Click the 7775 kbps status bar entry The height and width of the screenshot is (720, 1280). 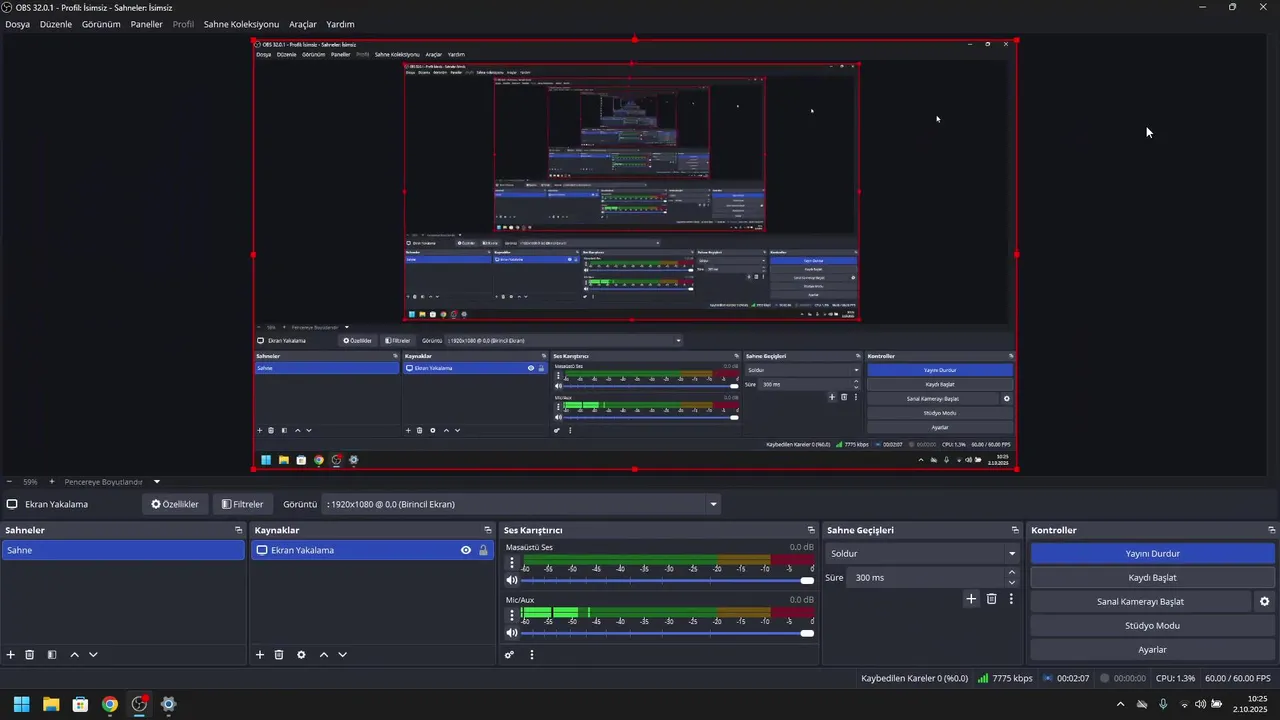[x=1005, y=678]
